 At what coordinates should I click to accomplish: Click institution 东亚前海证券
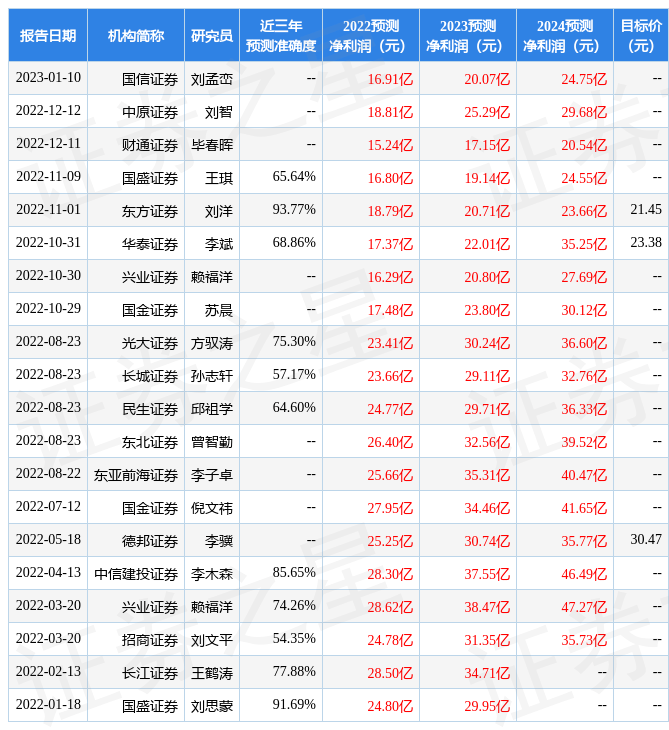136,475
